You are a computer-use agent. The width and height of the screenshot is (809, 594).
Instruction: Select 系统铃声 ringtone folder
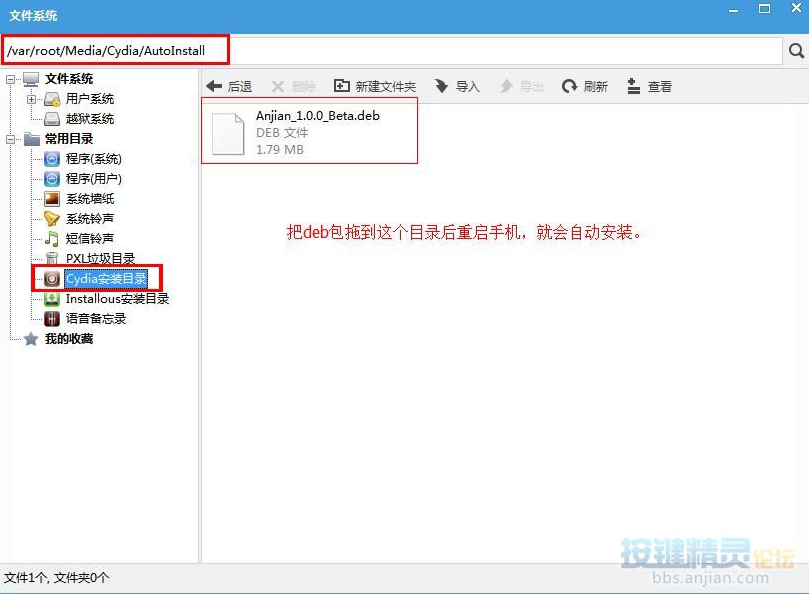(x=89, y=219)
